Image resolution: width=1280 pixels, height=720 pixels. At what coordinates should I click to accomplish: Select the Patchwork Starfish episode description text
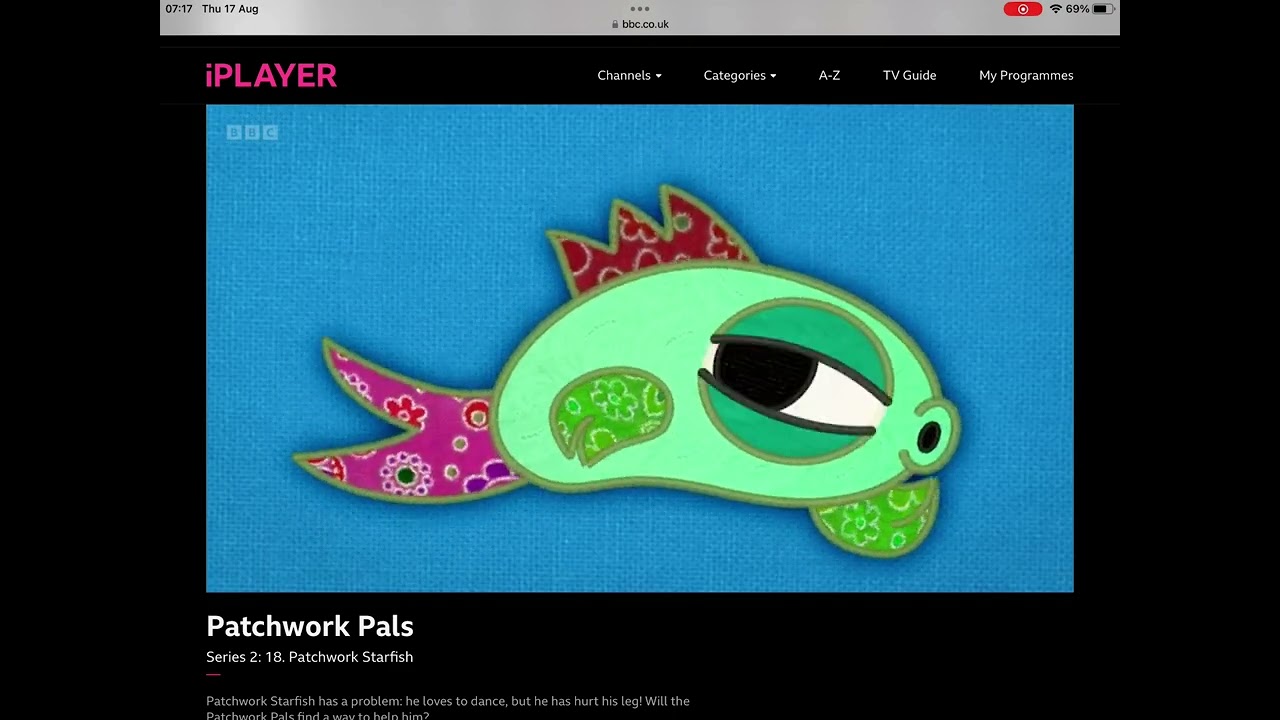[448, 708]
